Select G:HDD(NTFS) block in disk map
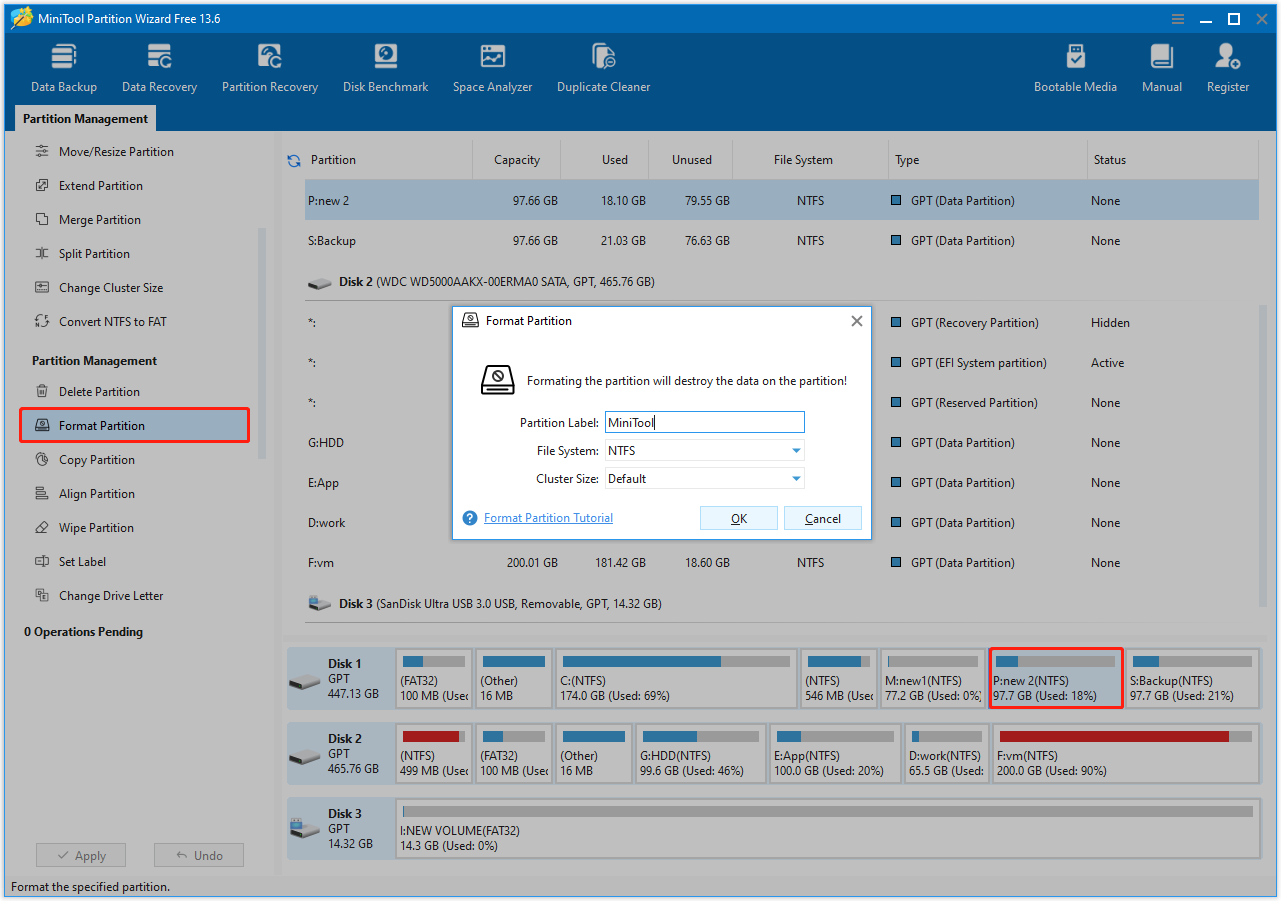1281x901 pixels. coord(699,753)
